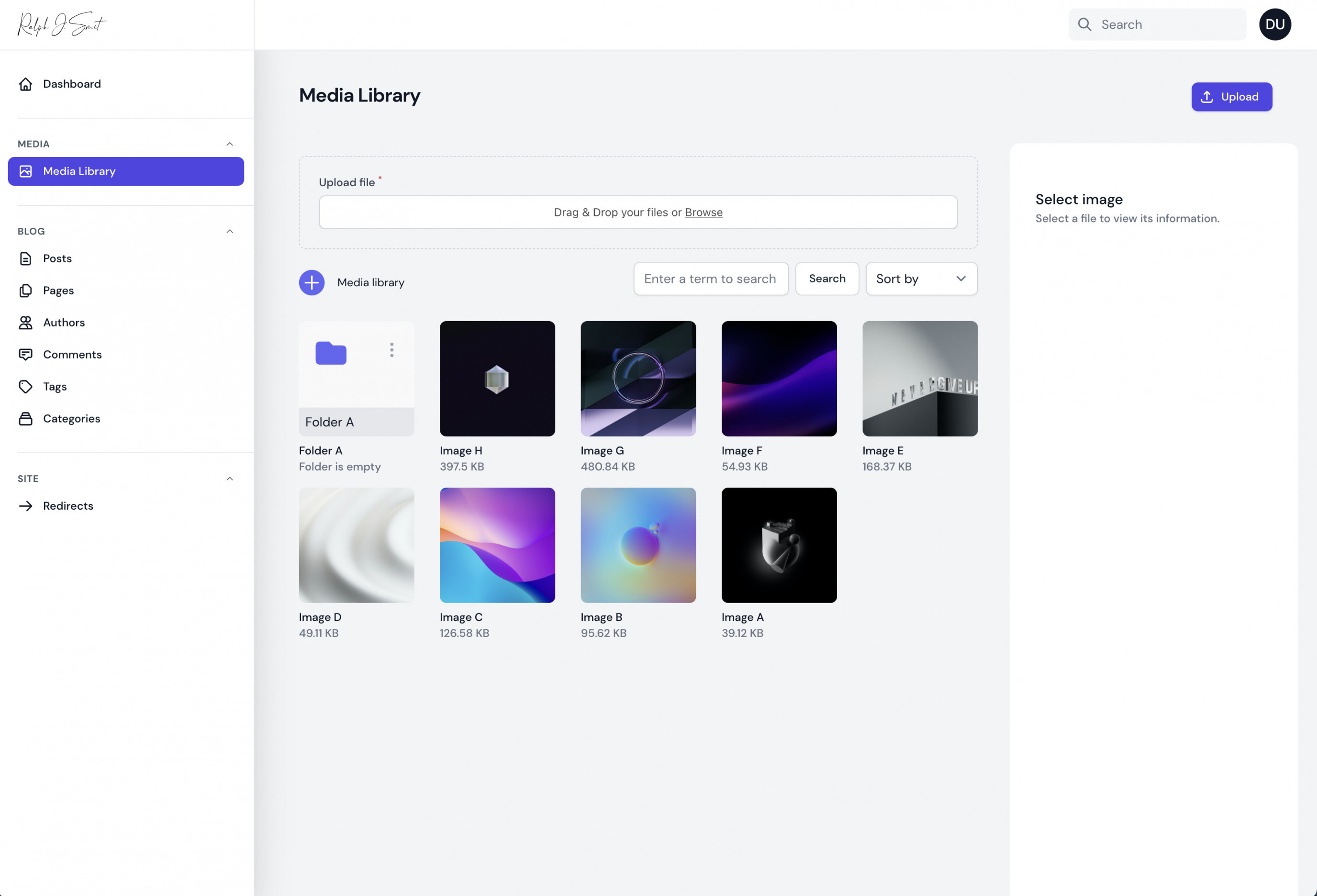Collapse the MEDIA section
This screenshot has width=1317, height=896.
click(229, 144)
